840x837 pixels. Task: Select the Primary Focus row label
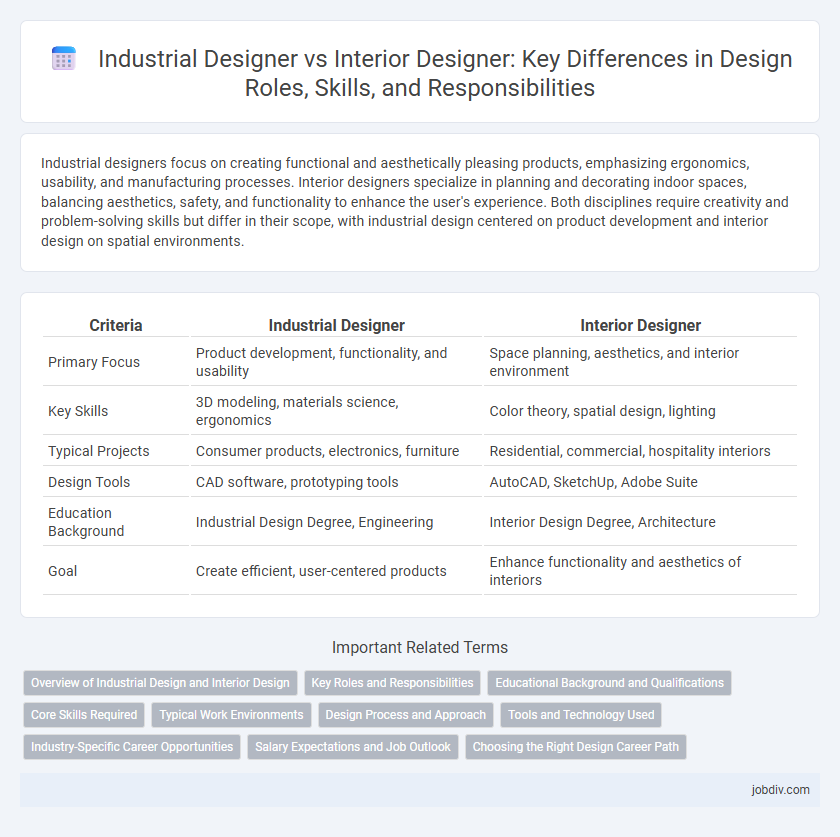pyautogui.click(x=94, y=362)
